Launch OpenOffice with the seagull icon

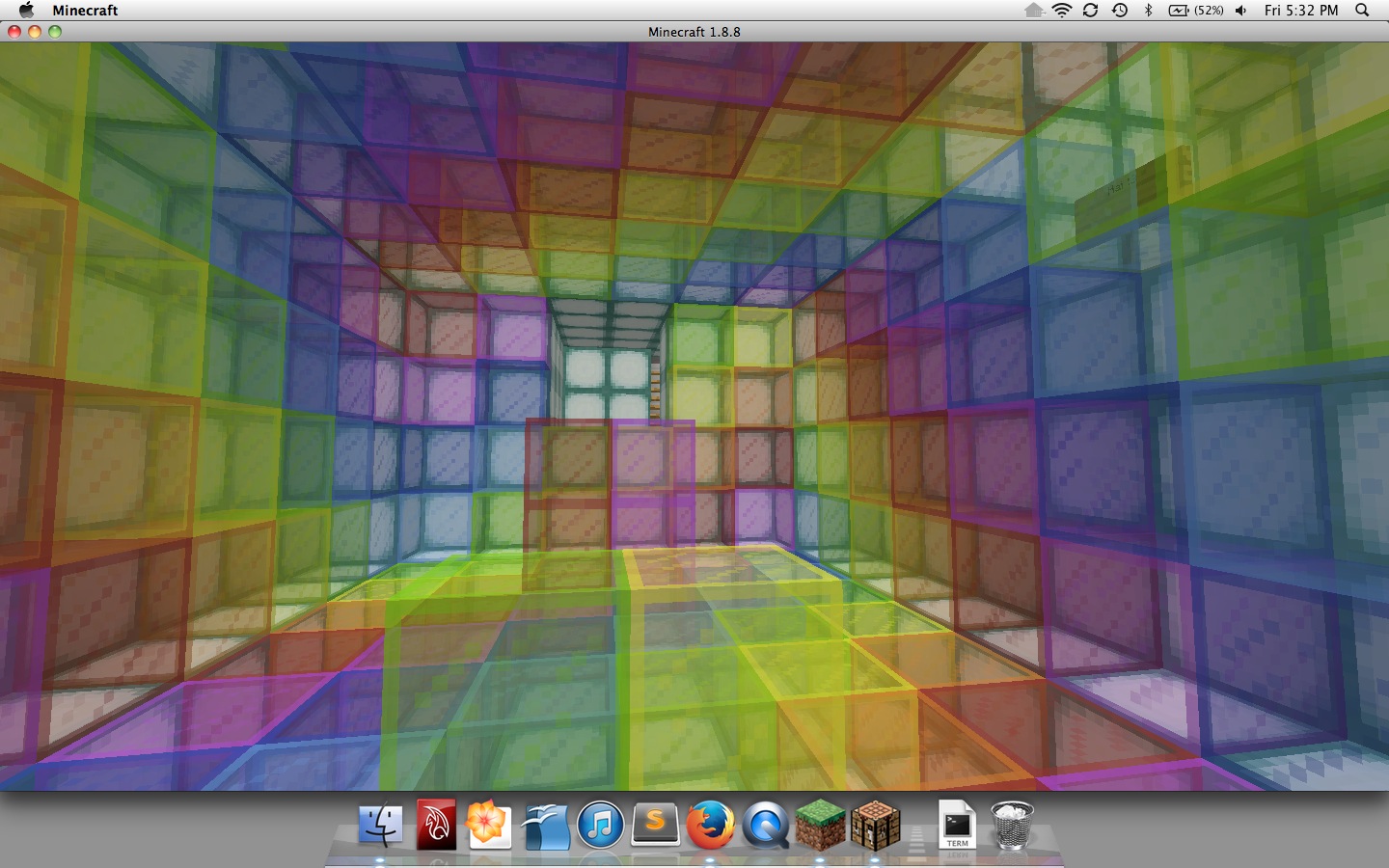coord(545,827)
